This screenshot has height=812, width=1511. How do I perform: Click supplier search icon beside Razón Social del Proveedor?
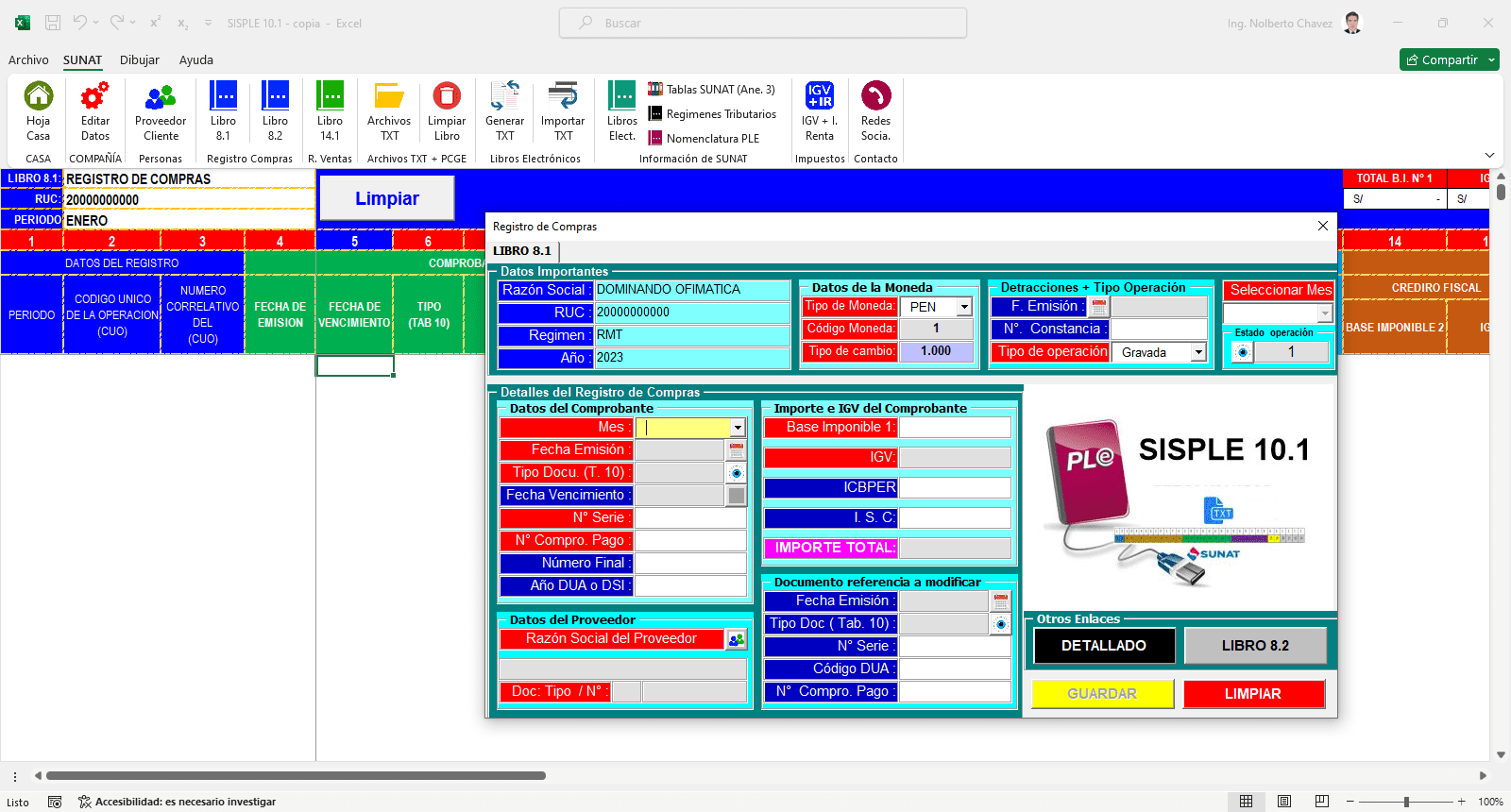(737, 639)
